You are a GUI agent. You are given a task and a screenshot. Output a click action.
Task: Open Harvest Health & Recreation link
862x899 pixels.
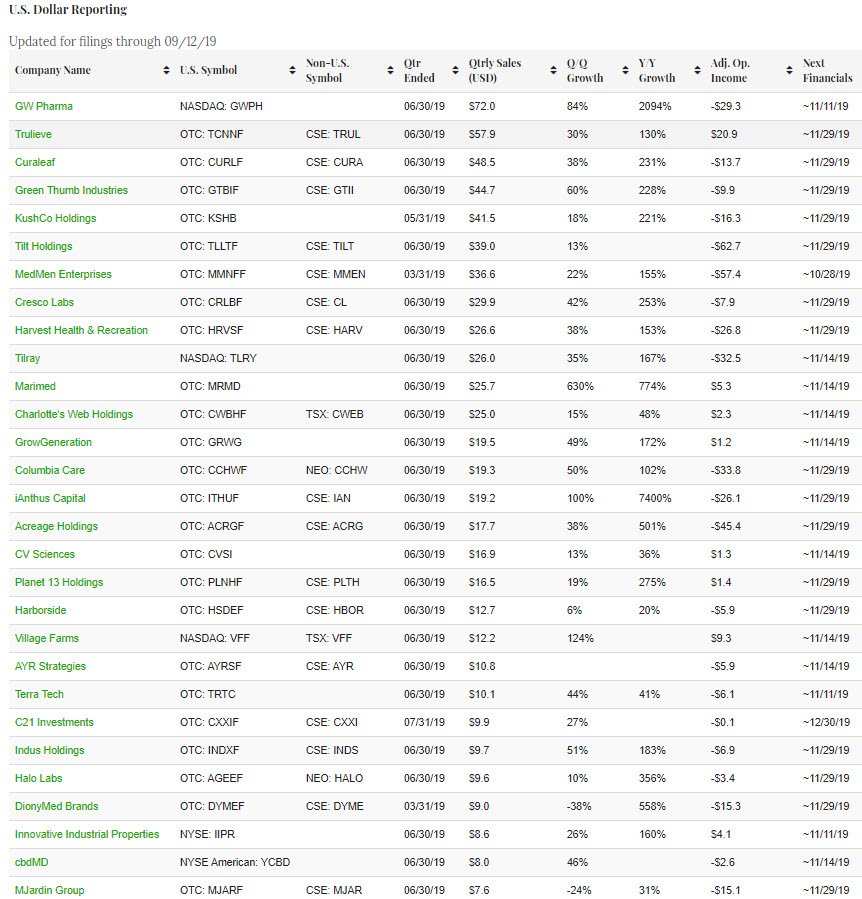pos(81,330)
